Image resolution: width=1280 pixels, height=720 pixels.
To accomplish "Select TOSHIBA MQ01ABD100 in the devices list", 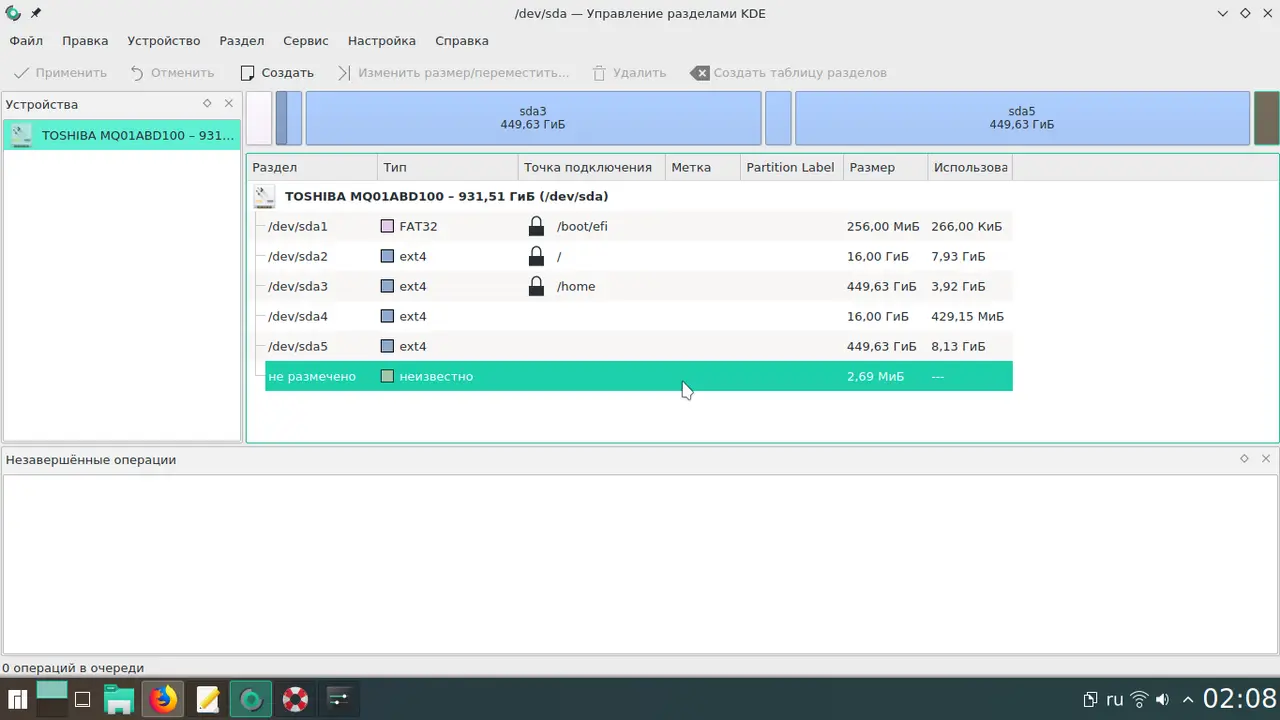I will click(122, 135).
